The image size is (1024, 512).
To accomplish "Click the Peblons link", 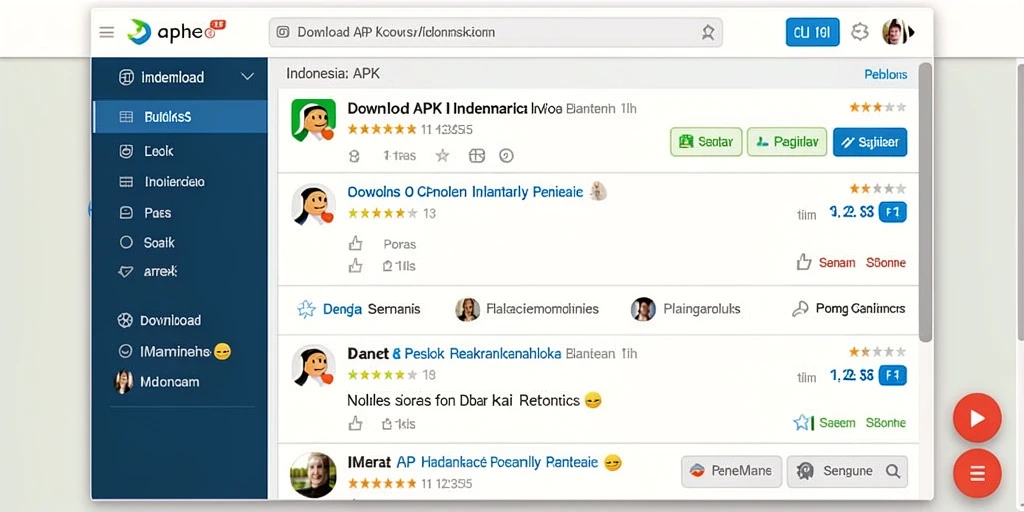I will pyautogui.click(x=886, y=74).
